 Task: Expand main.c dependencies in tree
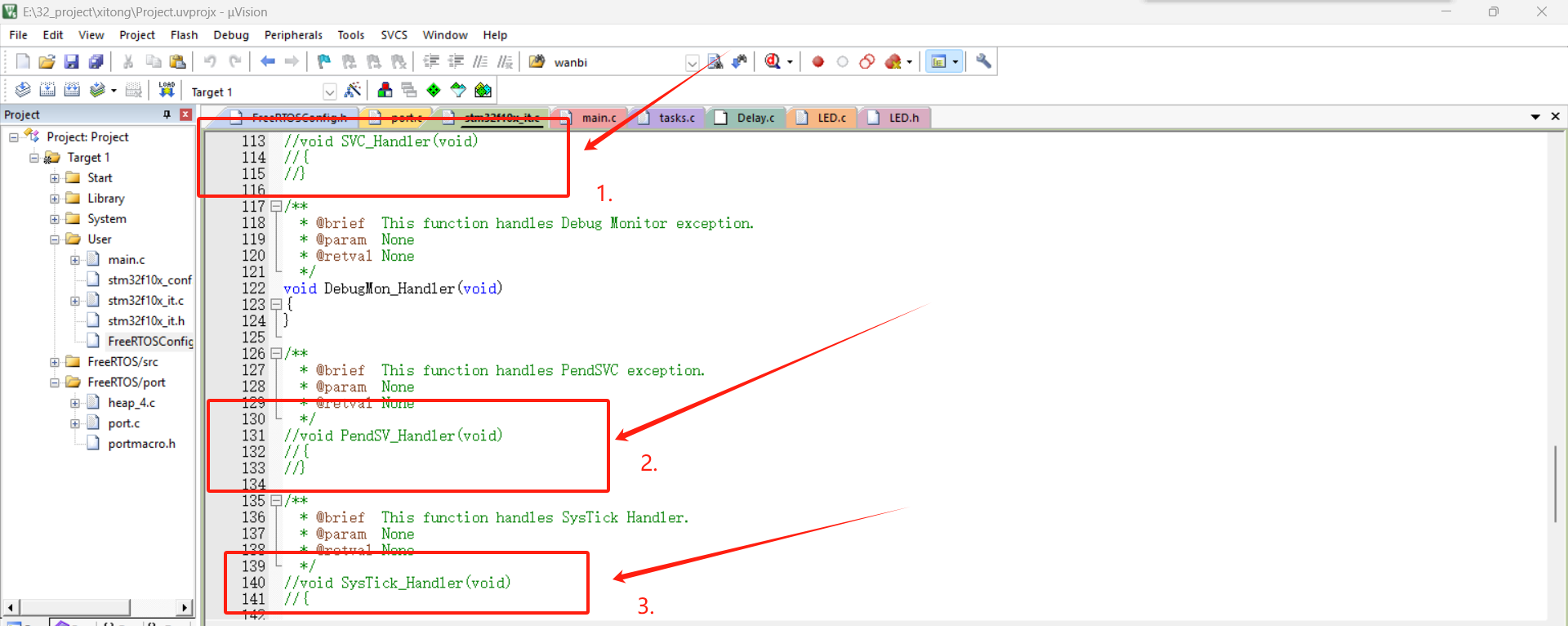(x=74, y=260)
